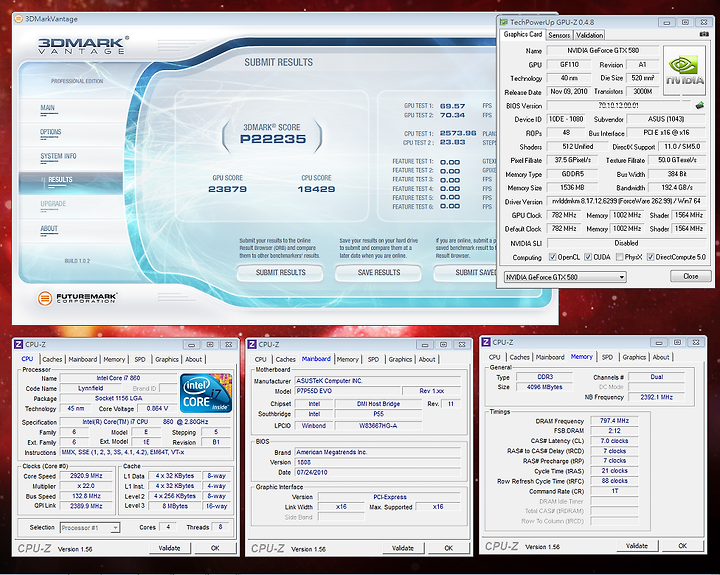Screen dimensions: 720x575
Task: Open the SPD tab in the CPU-Z Mainboard window
Action: [373, 359]
